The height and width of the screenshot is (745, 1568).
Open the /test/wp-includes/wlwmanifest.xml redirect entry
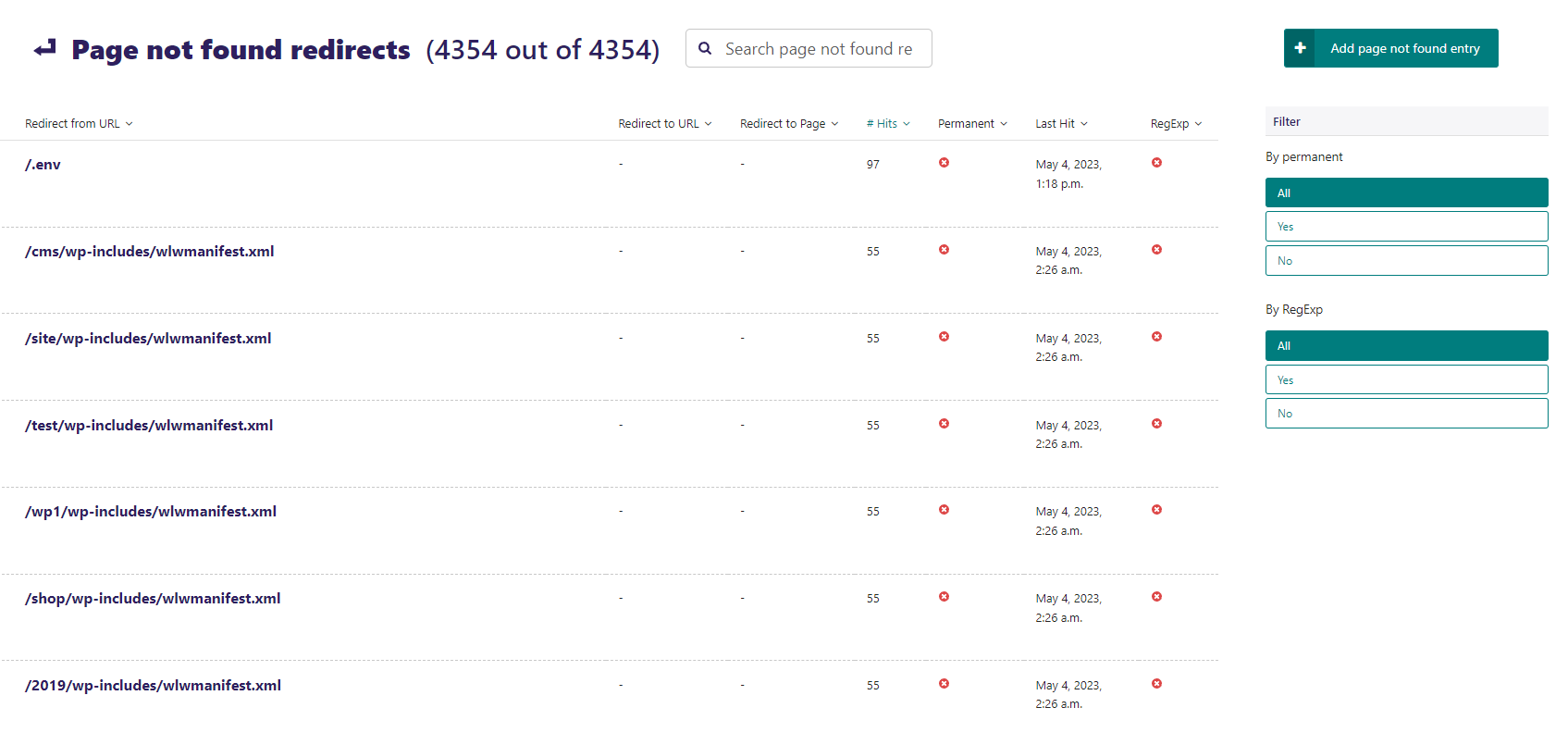click(149, 426)
